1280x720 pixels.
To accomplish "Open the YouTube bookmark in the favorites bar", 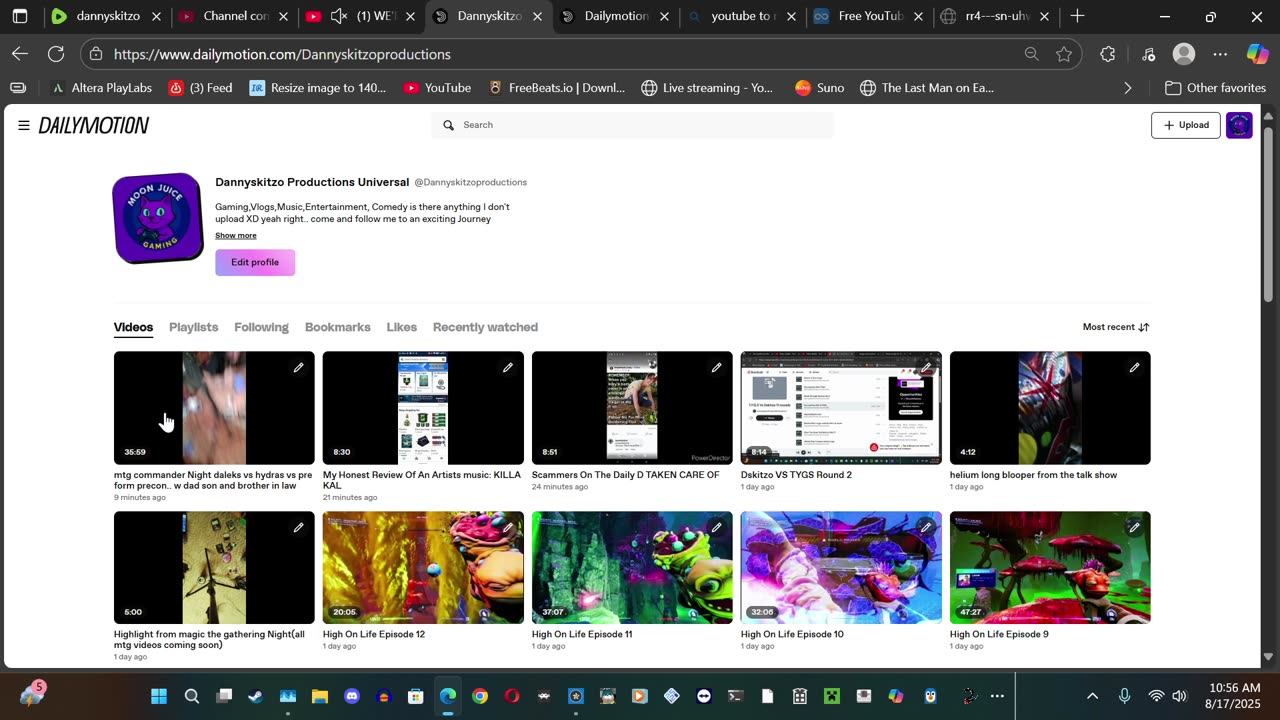I will 437,88.
